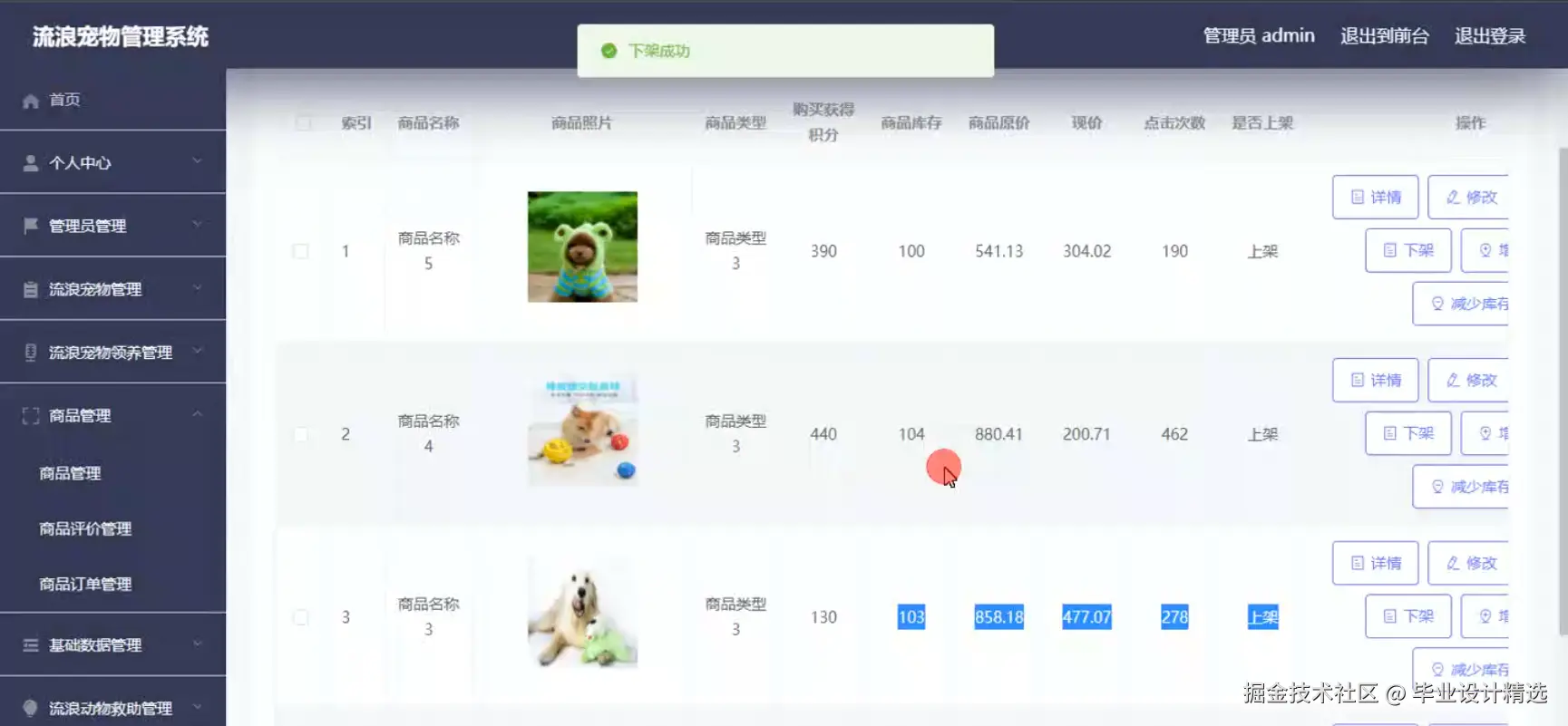Click the pencil icon in row 2 修改 button

point(1453,380)
